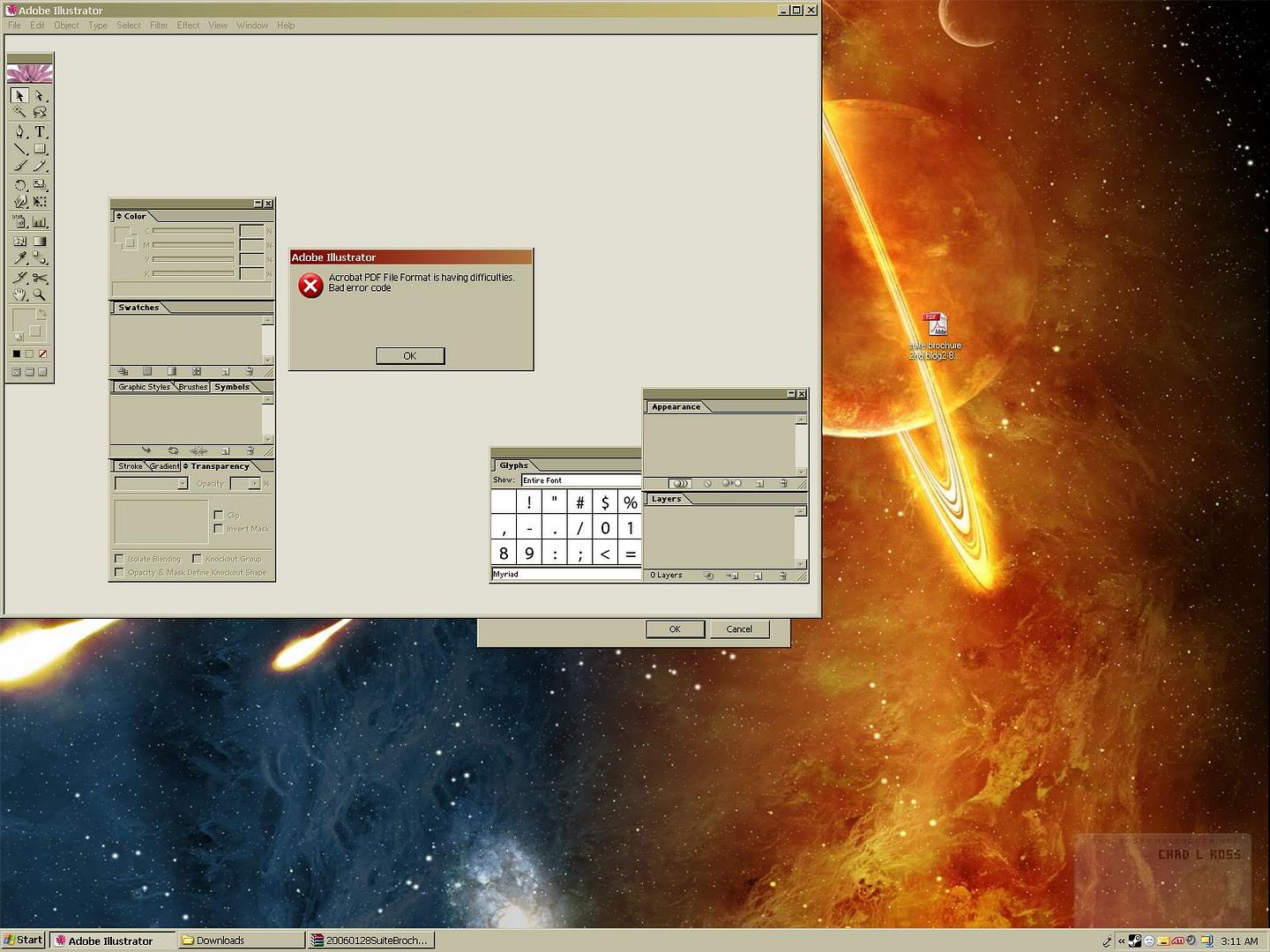The width and height of the screenshot is (1270, 952).
Task: Select the Blend tool
Action: click(x=40, y=258)
